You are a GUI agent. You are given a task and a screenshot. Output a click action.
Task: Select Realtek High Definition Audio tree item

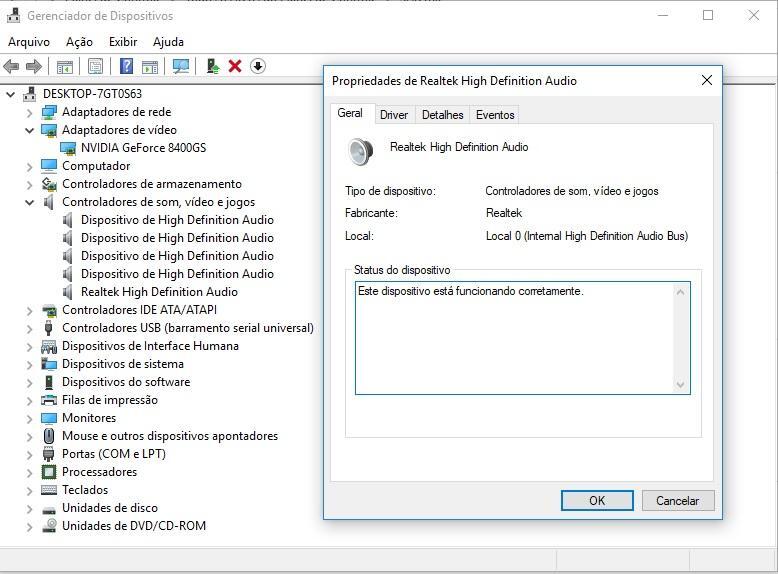pyautogui.click(x=159, y=292)
